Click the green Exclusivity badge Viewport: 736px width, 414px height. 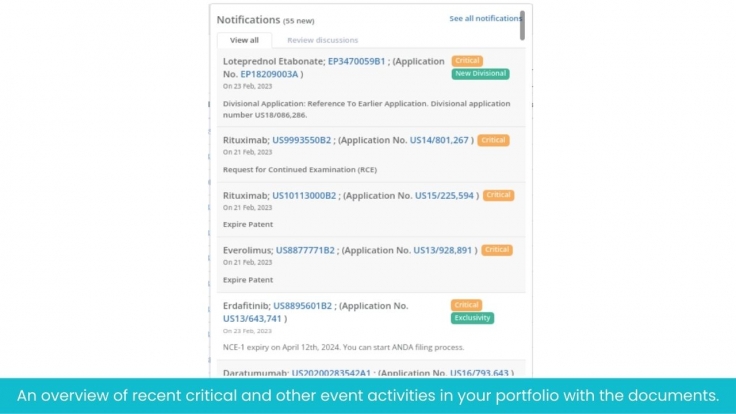point(472,318)
